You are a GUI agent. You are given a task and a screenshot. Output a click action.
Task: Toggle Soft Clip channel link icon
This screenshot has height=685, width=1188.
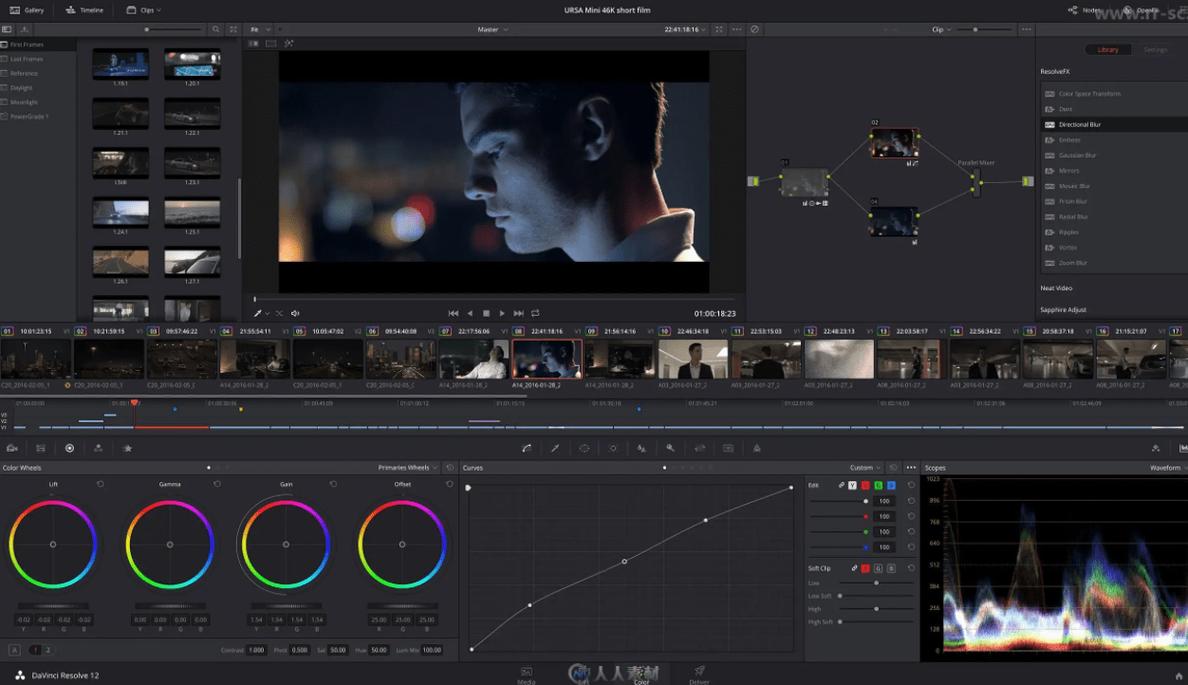tap(854, 568)
